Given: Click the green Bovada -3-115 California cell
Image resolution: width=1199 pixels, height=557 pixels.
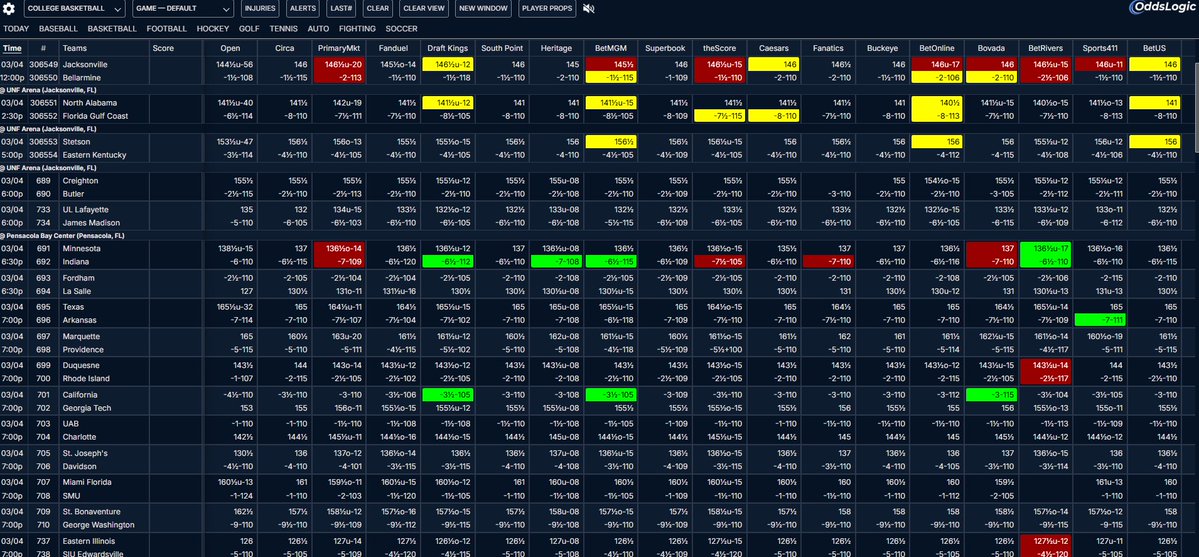Looking at the screenshot, I should 991,395.
